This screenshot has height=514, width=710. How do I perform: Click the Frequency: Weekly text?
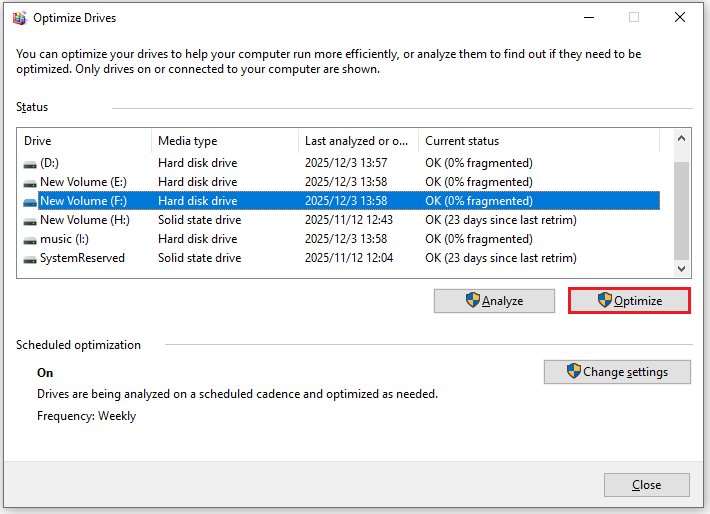coord(86,416)
